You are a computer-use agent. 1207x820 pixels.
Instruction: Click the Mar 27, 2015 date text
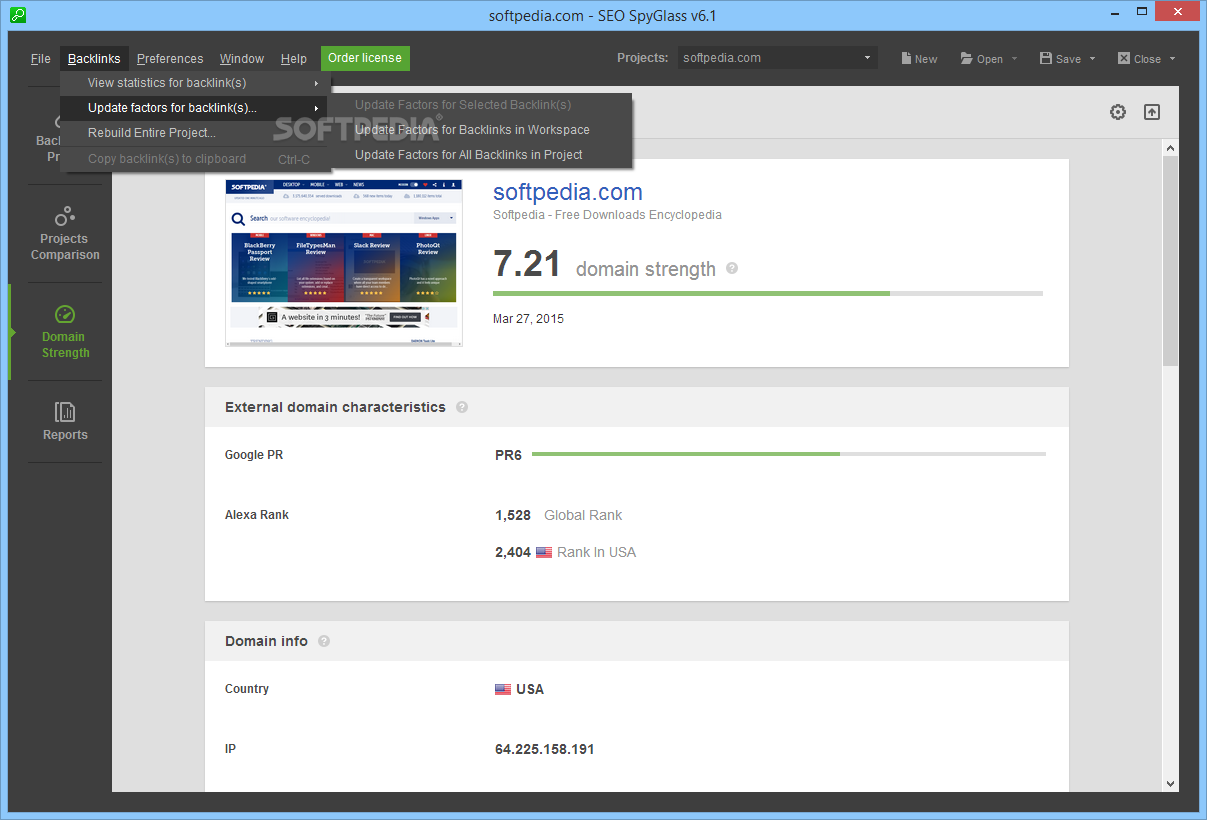(528, 319)
